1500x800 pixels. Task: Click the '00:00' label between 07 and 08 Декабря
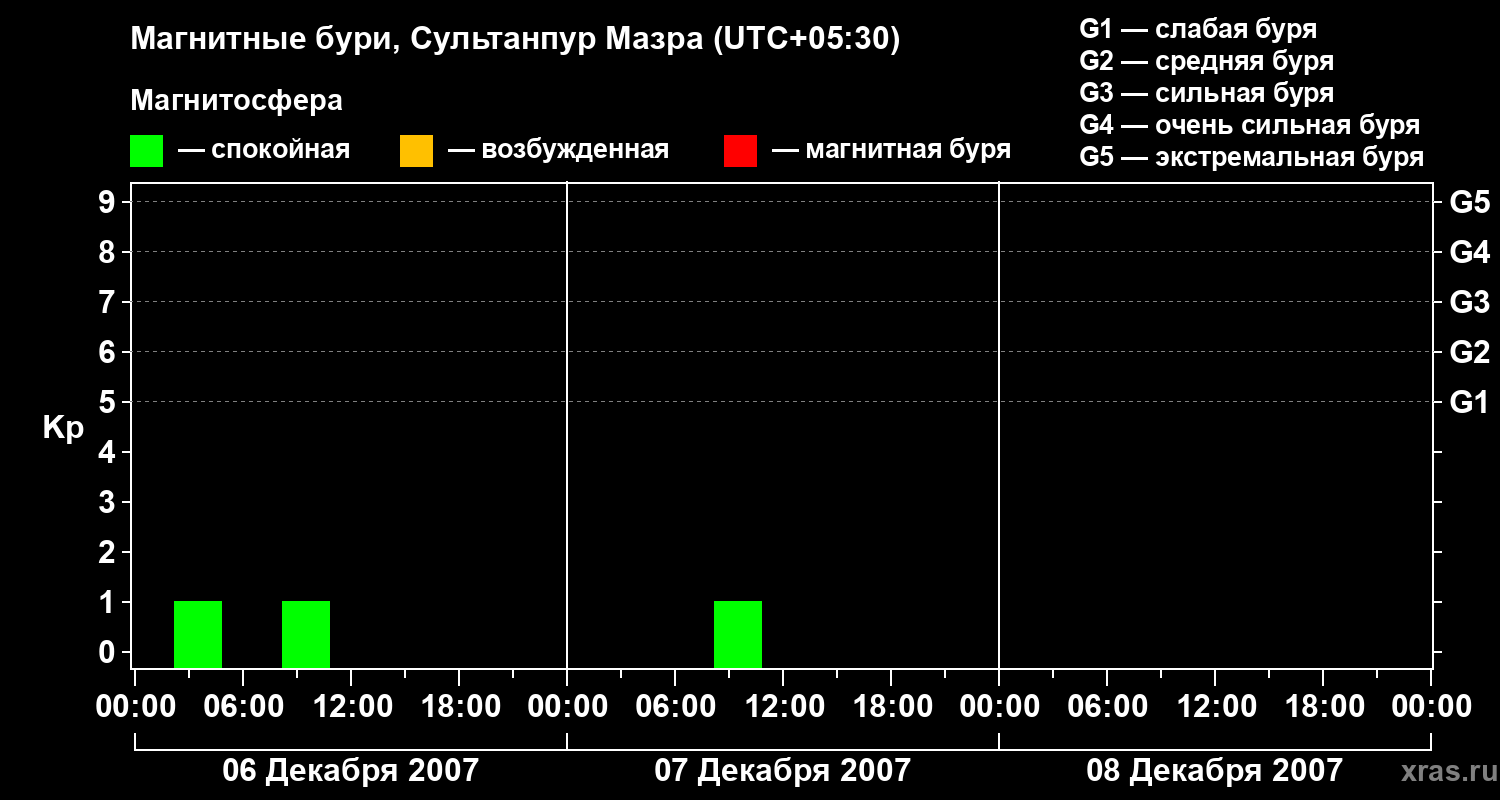pos(999,707)
